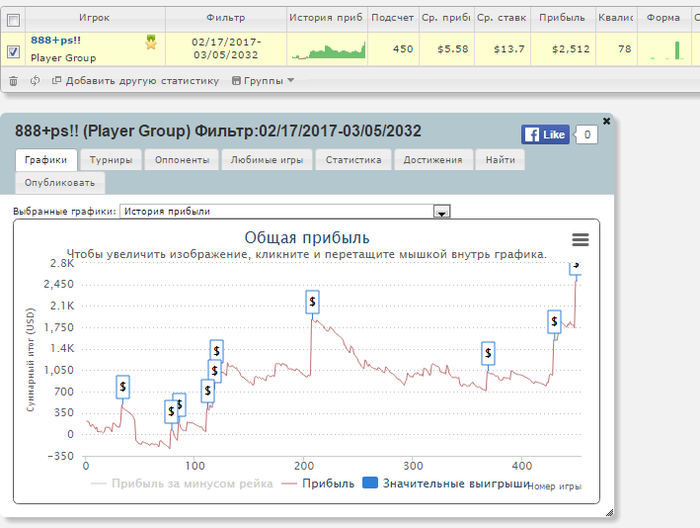Click the $13.7 average stake value
The height and width of the screenshot is (528, 700).
[x=508, y=49]
